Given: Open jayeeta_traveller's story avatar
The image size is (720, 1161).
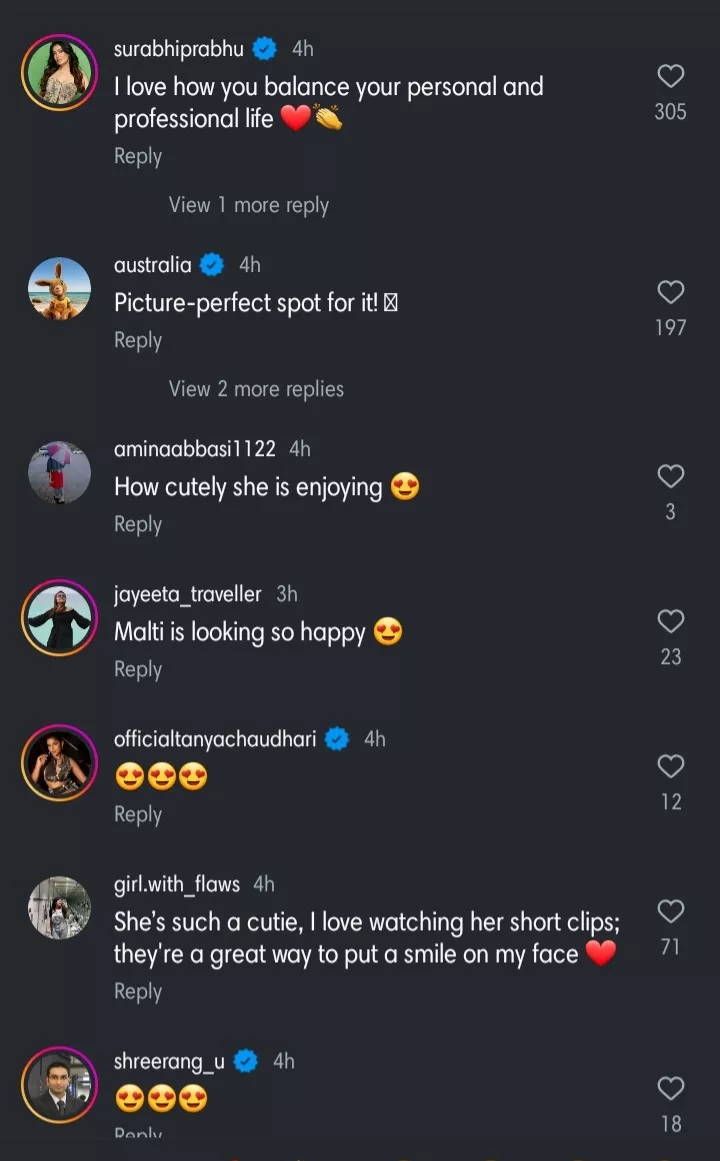Looking at the screenshot, I should (x=59, y=618).
